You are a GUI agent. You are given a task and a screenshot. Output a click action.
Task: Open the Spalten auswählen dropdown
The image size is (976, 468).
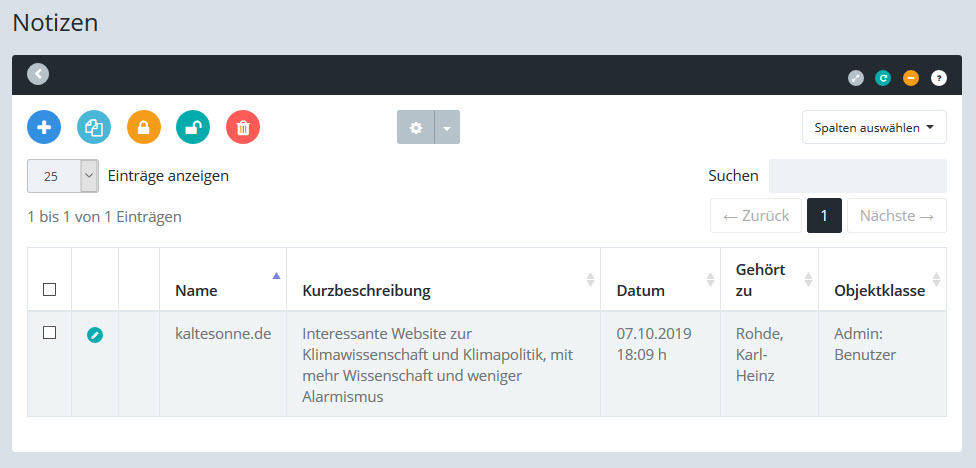874,127
